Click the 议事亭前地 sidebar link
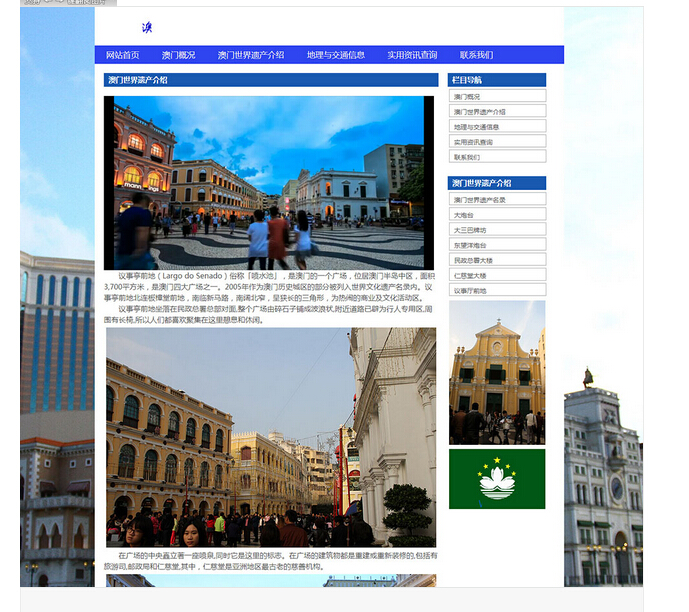 click(x=497, y=291)
